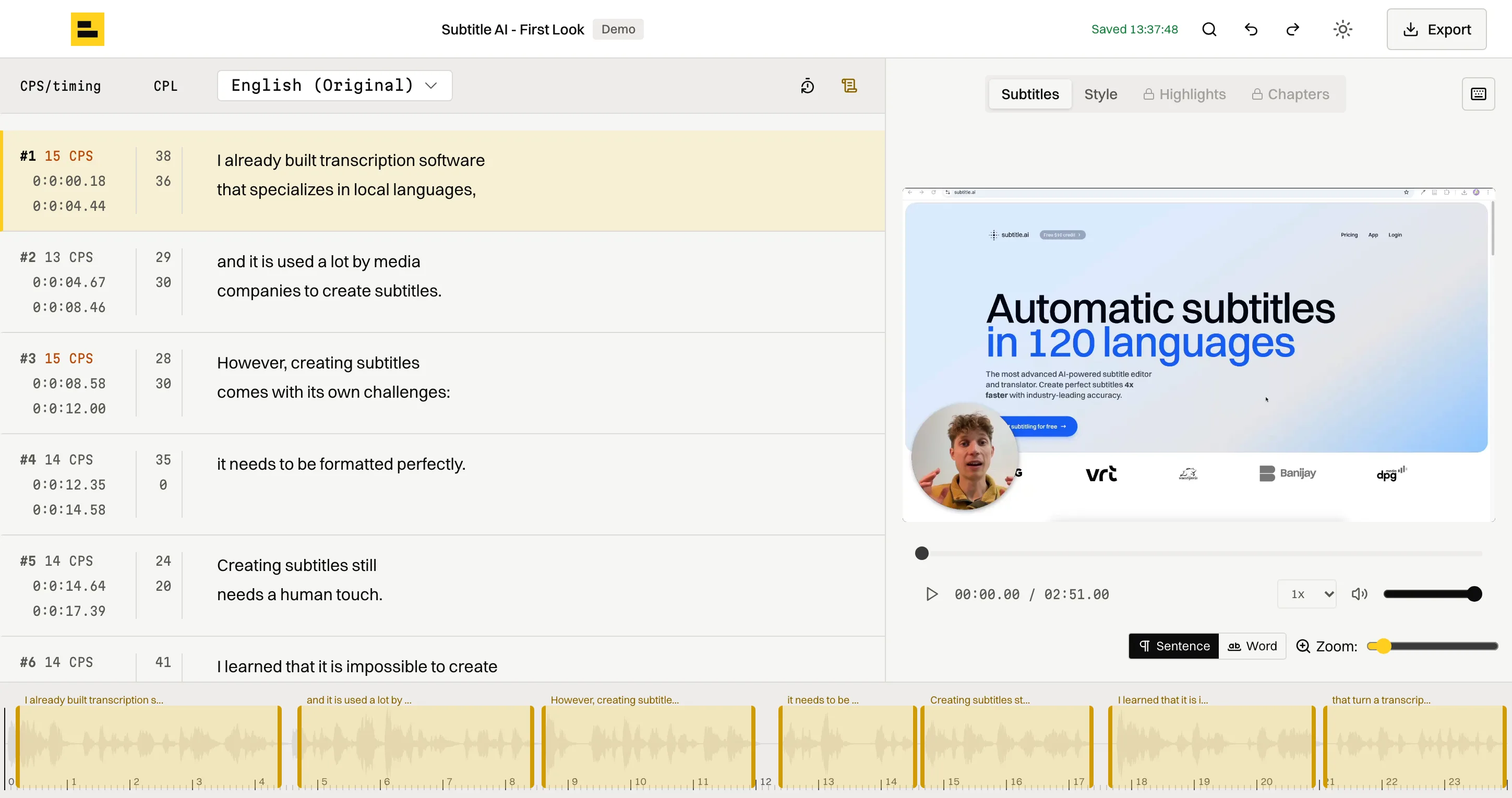Viewport: 1512px width, 798px height.
Task: Select subtitle text "and it is used a lot by media"
Action: click(x=318, y=261)
